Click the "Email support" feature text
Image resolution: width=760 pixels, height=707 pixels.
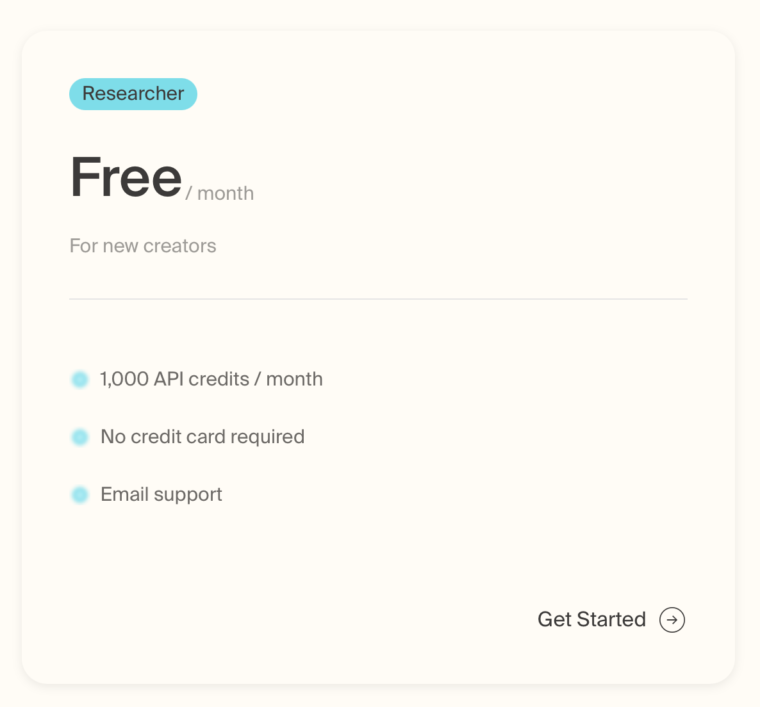tap(161, 495)
